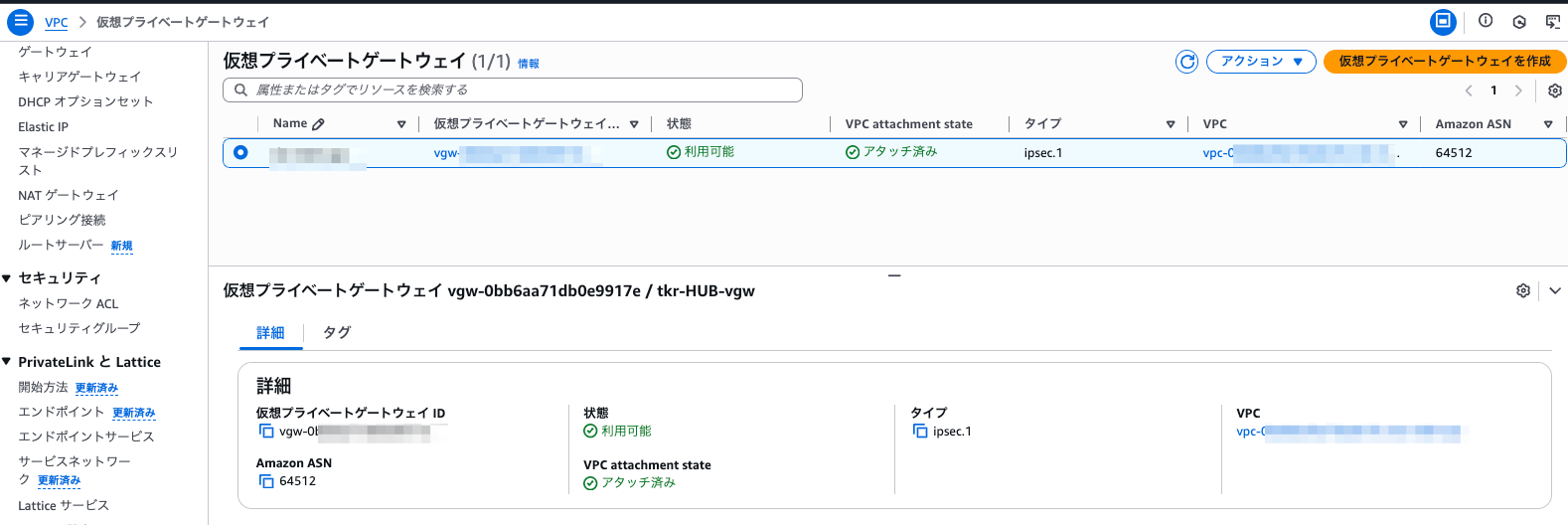This screenshot has height=525, width=1568.
Task: Click アタッチ済み status in table row
Action: pyautogui.click(x=891, y=152)
